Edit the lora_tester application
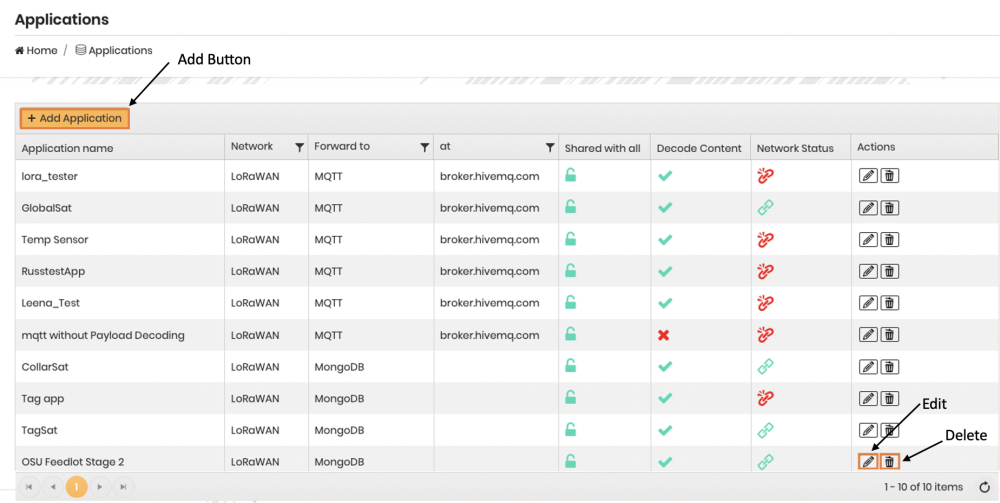The image size is (1000, 503). (x=868, y=176)
